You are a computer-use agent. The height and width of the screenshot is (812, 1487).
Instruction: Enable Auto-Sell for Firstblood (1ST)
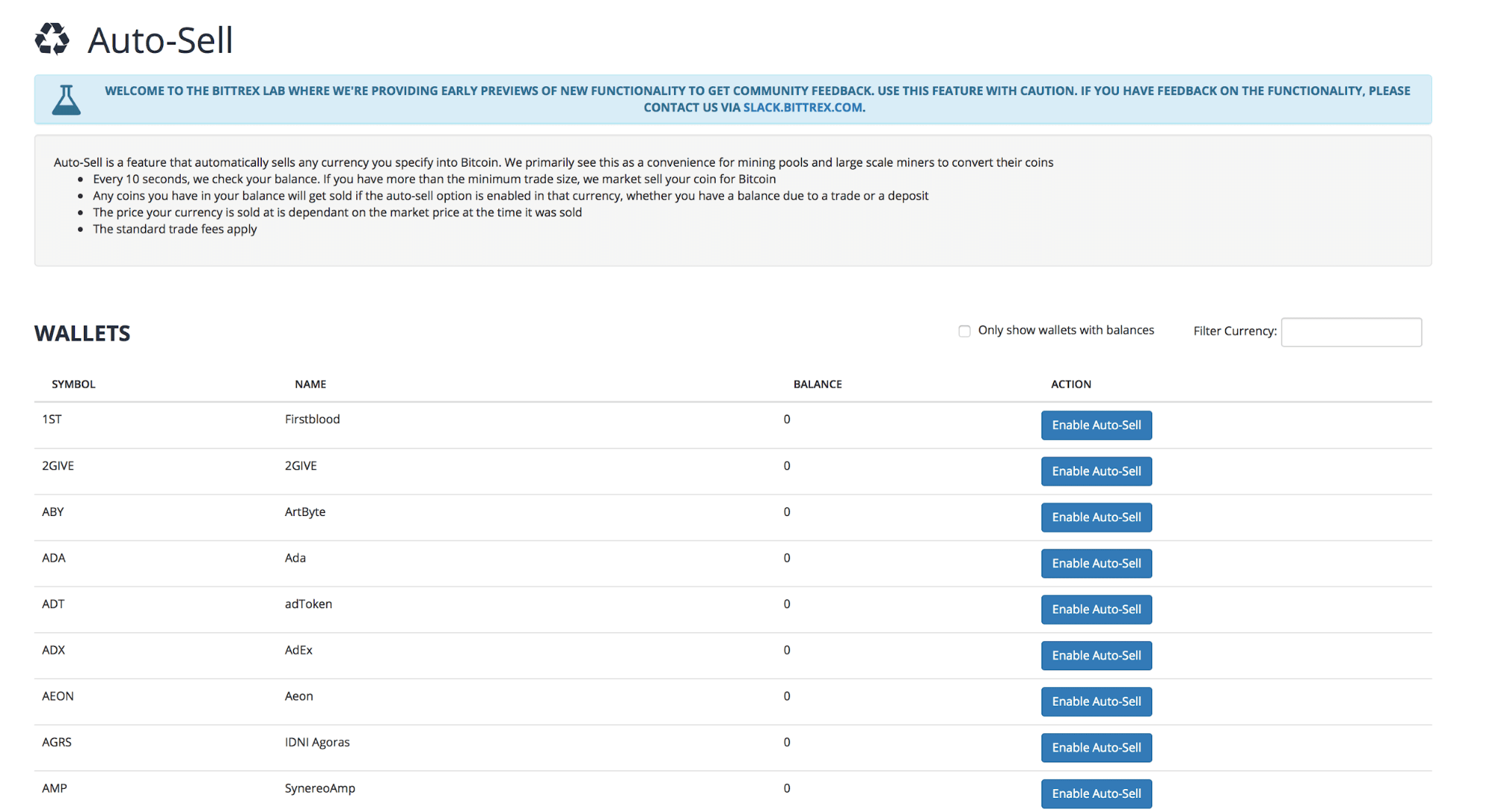pyautogui.click(x=1096, y=425)
